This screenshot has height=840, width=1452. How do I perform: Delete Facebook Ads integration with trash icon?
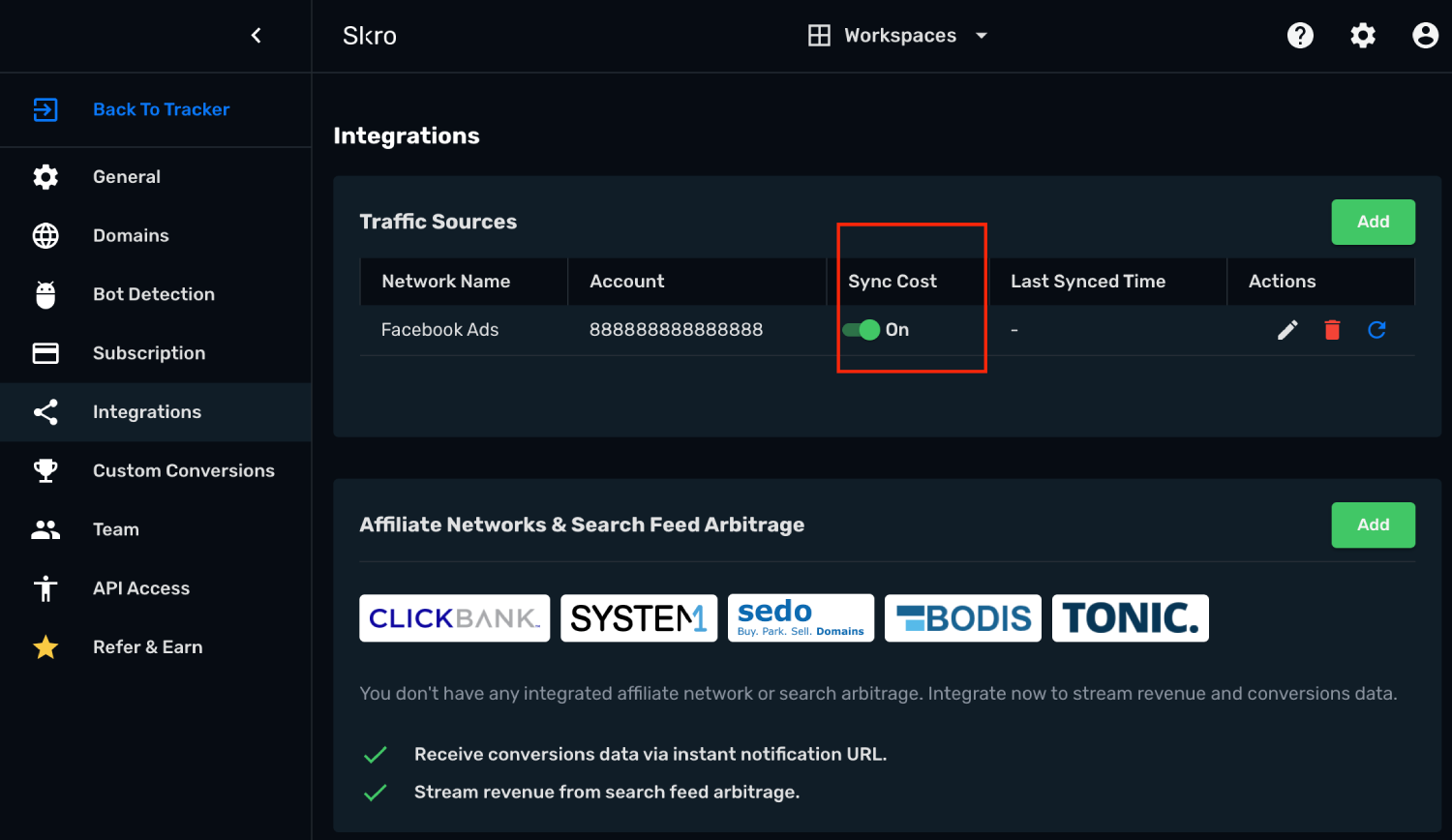[x=1332, y=330]
